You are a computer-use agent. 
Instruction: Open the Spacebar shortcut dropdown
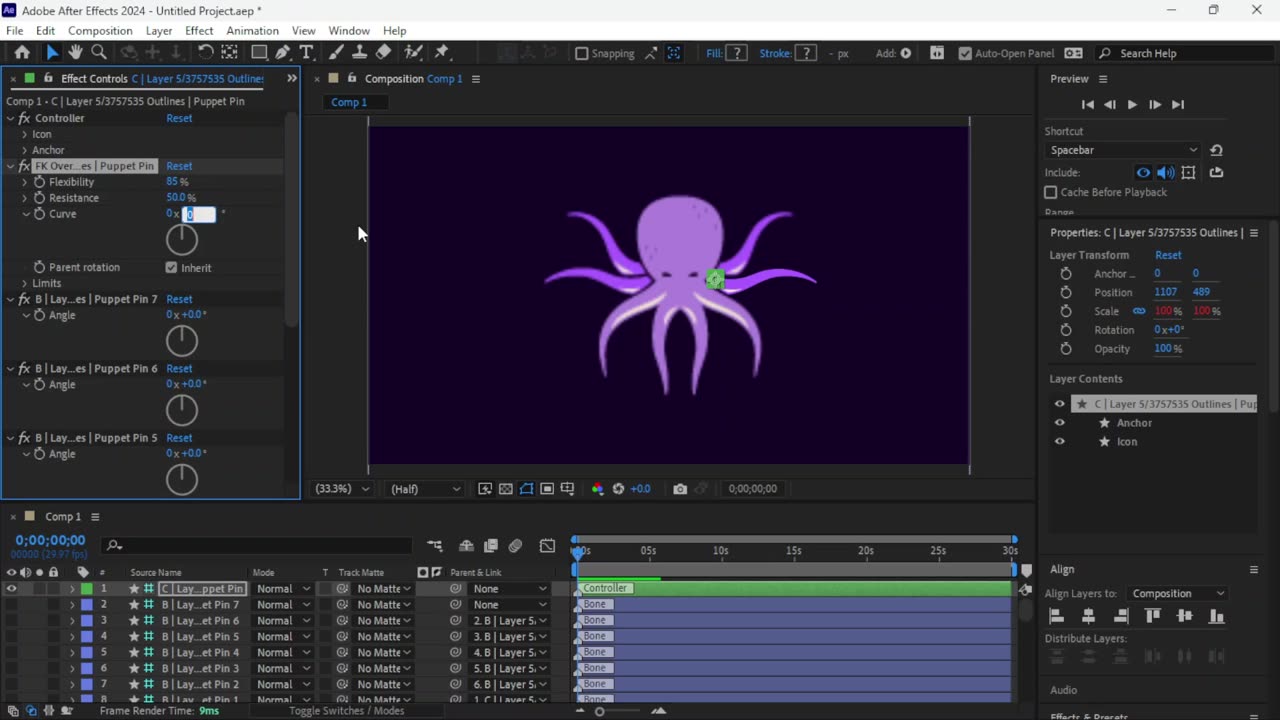coord(1122,150)
